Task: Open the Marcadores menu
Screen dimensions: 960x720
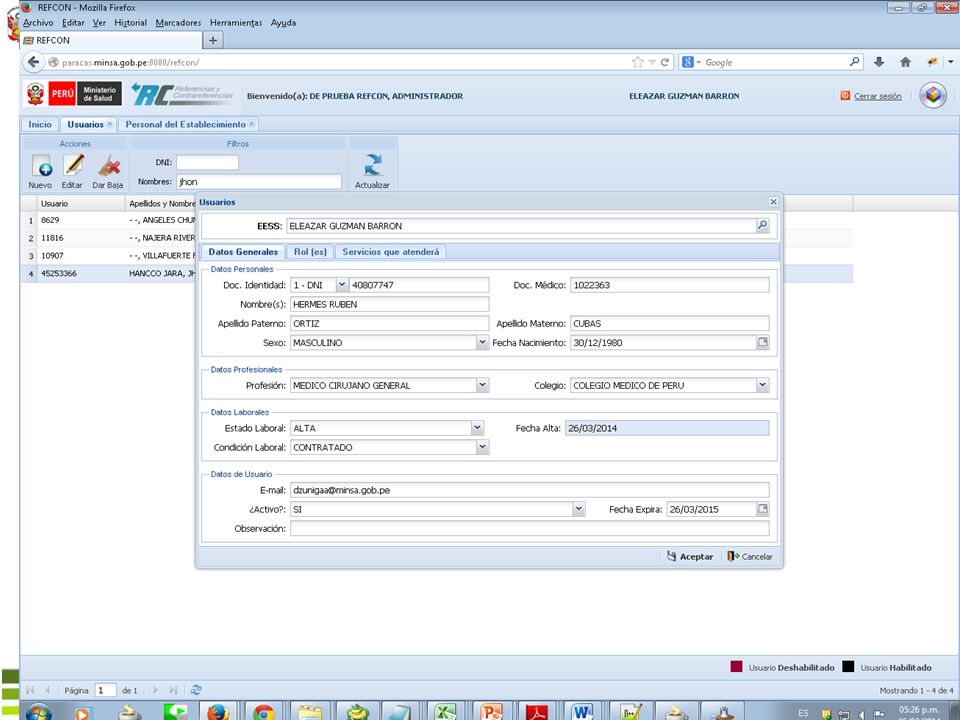Action: [x=178, y=23]
